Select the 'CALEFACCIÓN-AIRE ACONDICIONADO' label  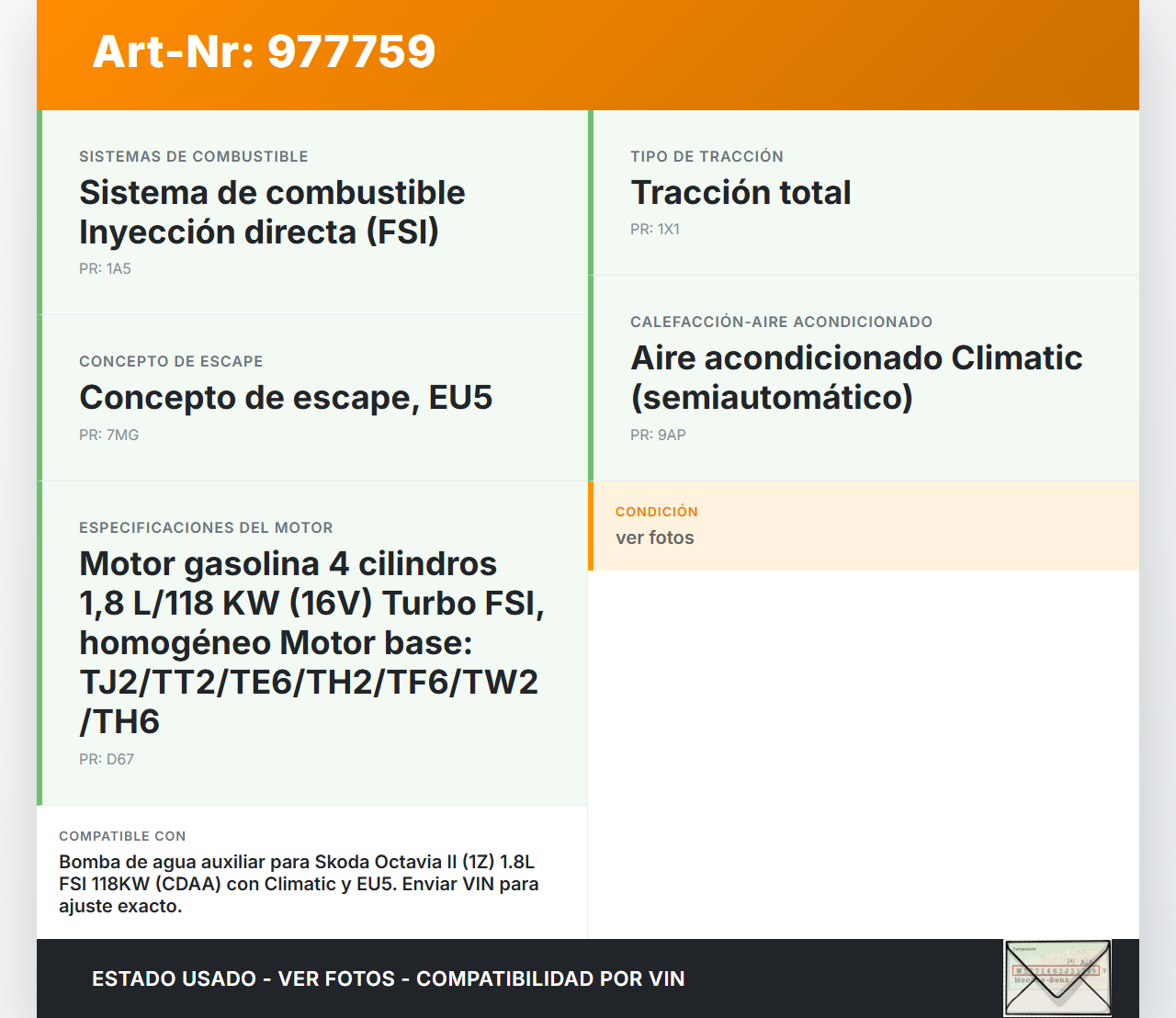point(781,322)
